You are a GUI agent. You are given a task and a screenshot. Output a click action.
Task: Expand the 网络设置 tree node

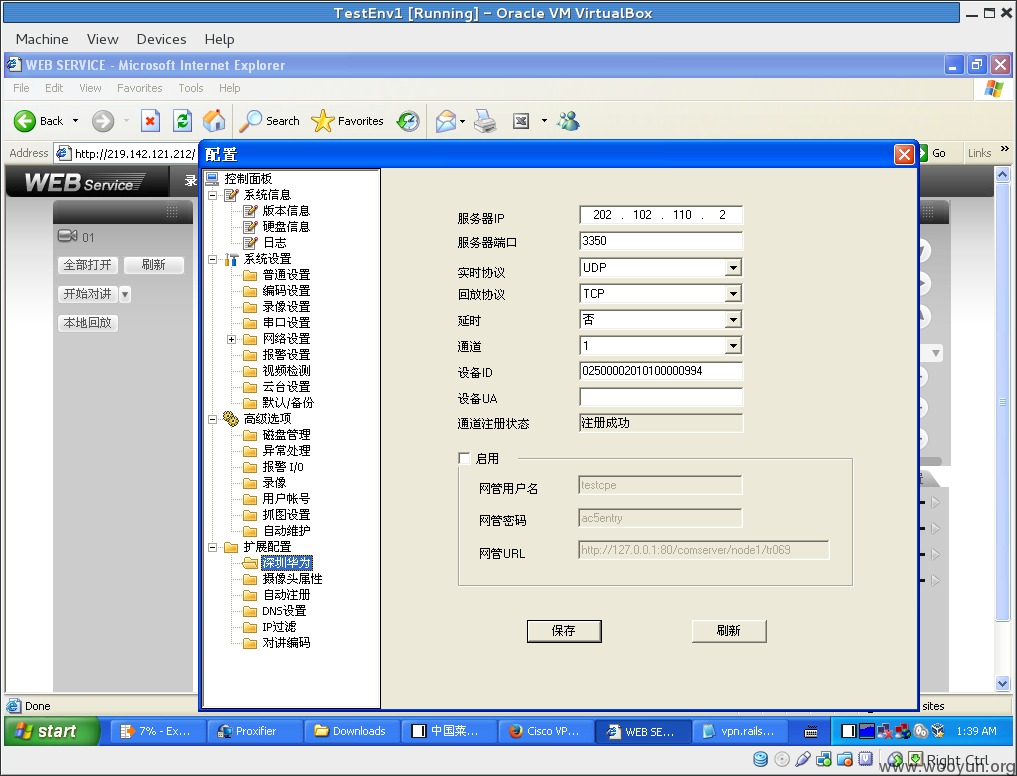point(231,339)
